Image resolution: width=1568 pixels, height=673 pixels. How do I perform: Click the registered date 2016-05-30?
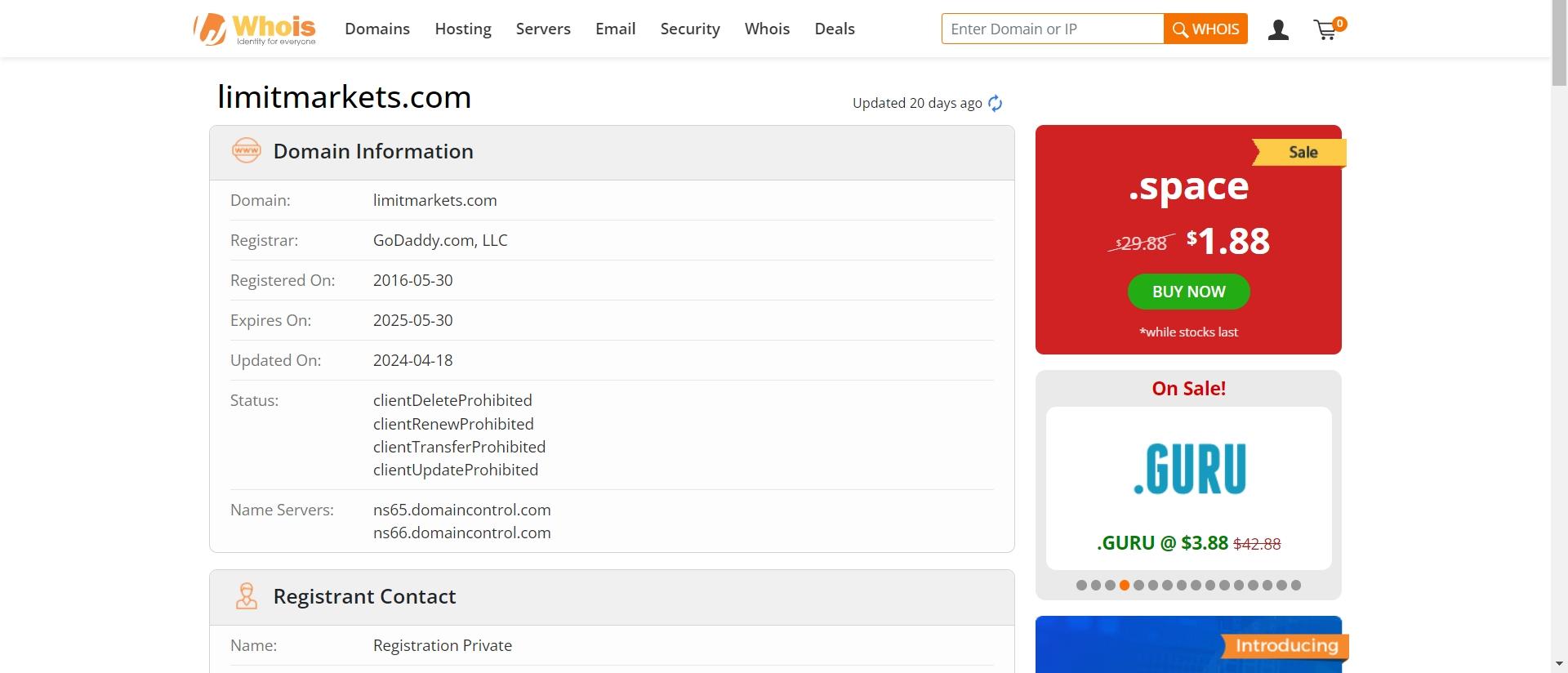(412, 280)
